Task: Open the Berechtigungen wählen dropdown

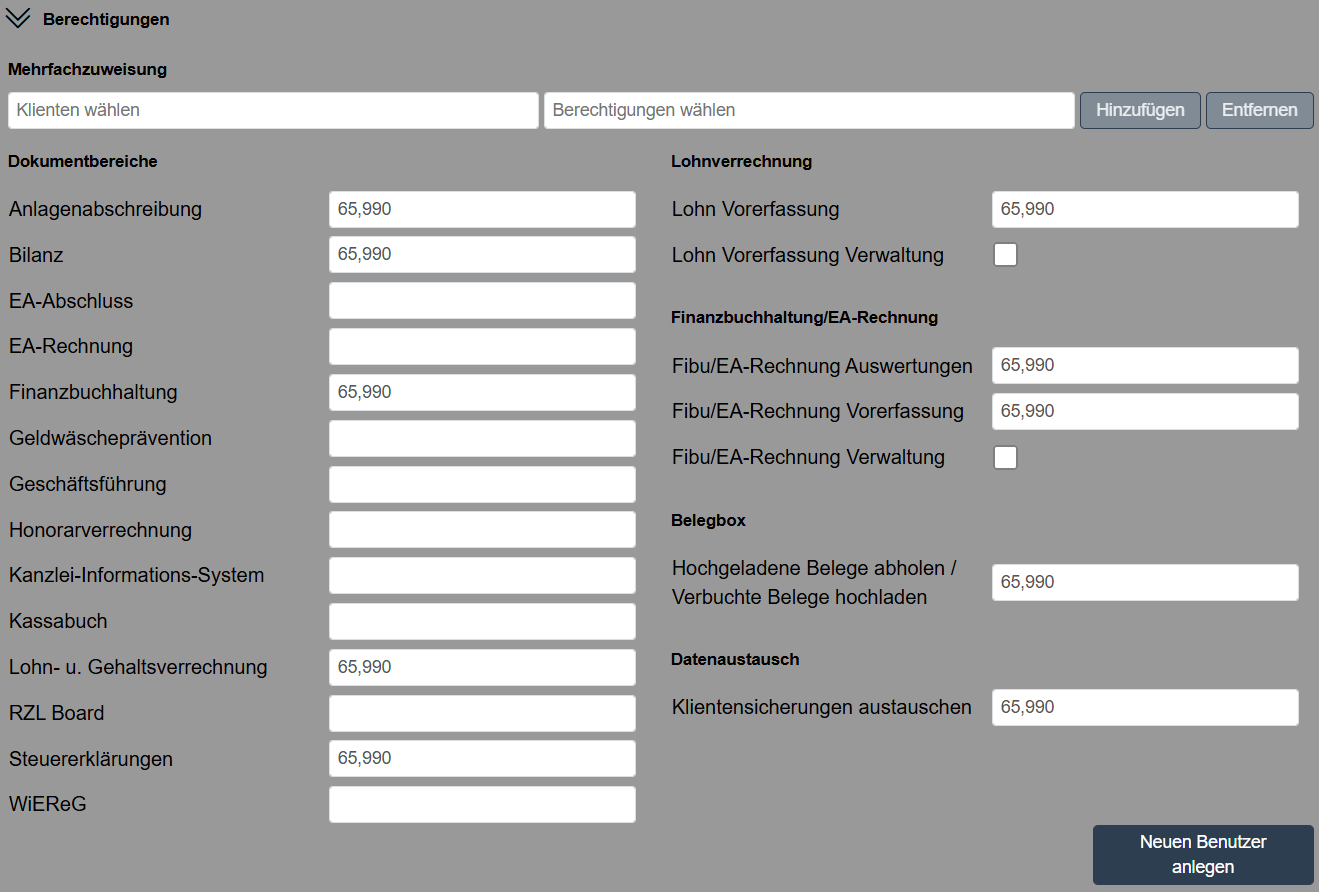Action: pos(808,110)
